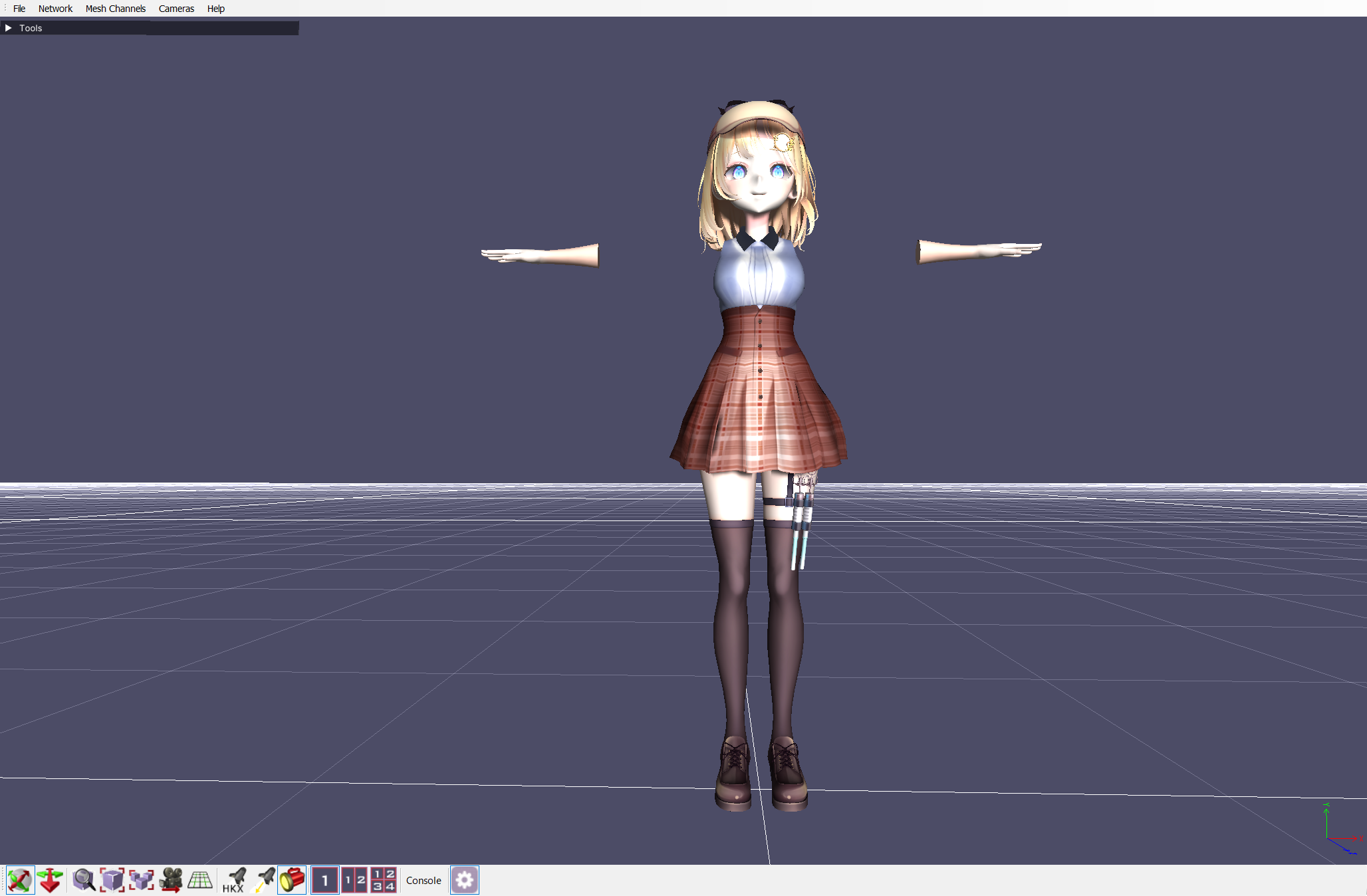This screenshot has height=896, width=1367.
Task: Click the multi-cube frame all icon
Action: 141,880
